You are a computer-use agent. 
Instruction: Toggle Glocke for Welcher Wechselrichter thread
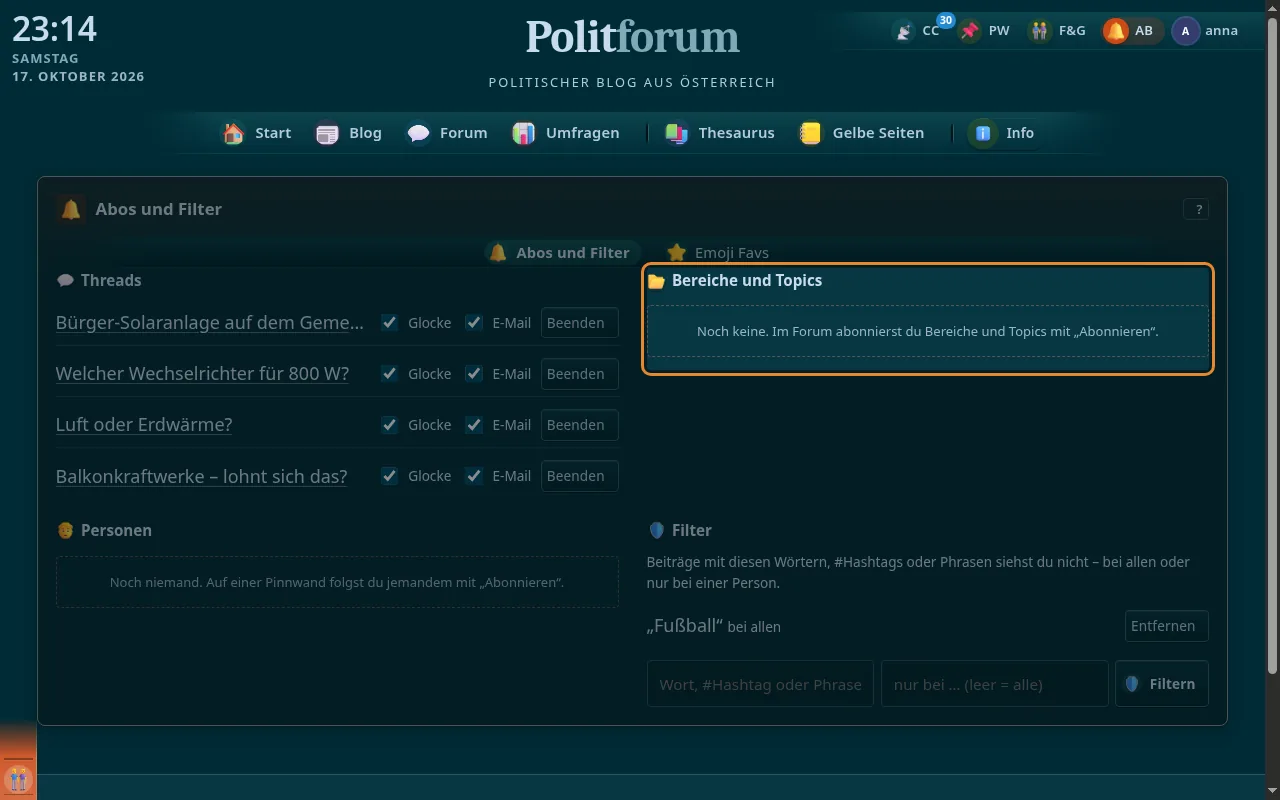[390, 374]
